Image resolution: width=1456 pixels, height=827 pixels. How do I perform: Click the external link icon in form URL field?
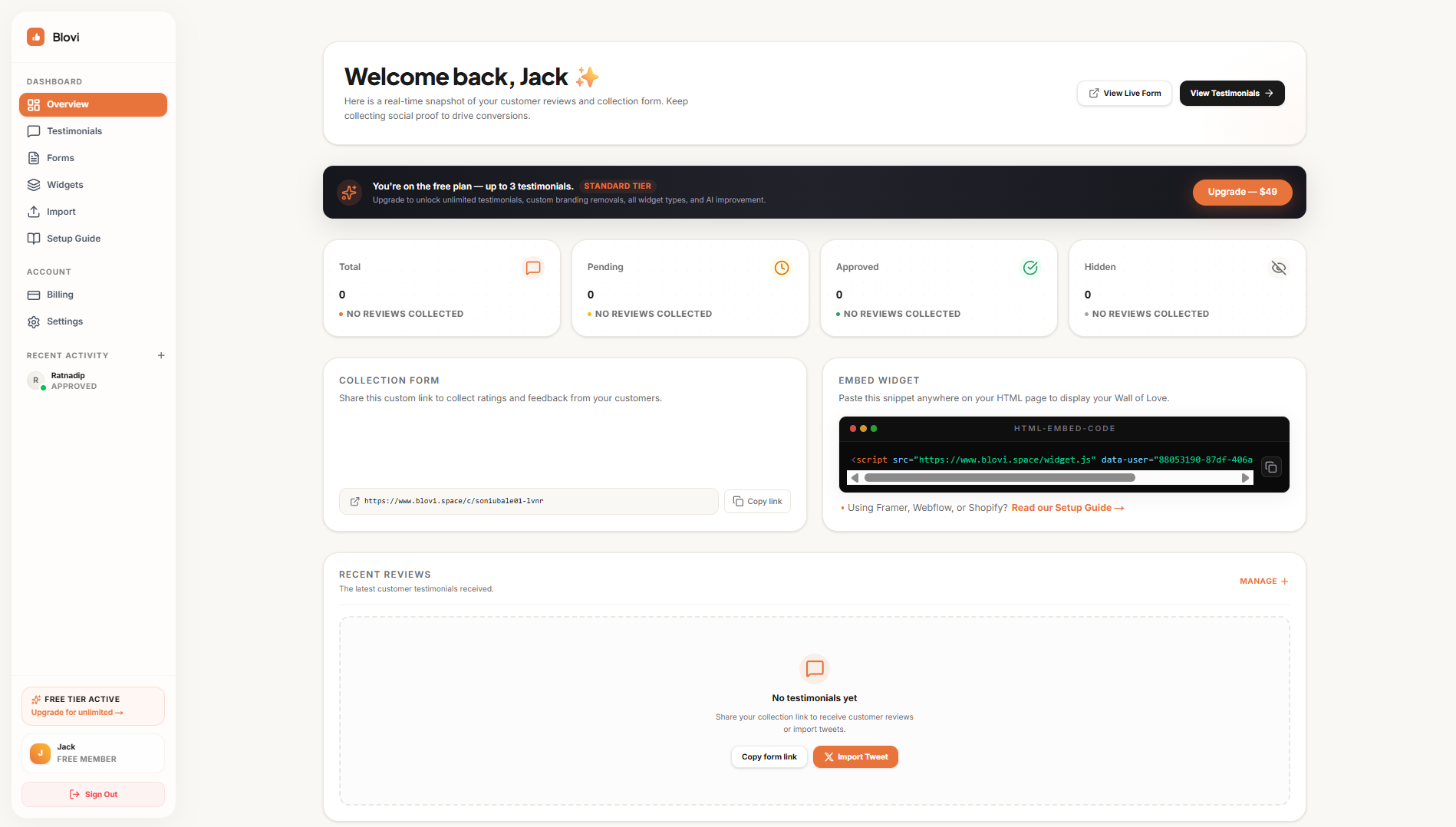pyautogui.click(x=354, y=502)
